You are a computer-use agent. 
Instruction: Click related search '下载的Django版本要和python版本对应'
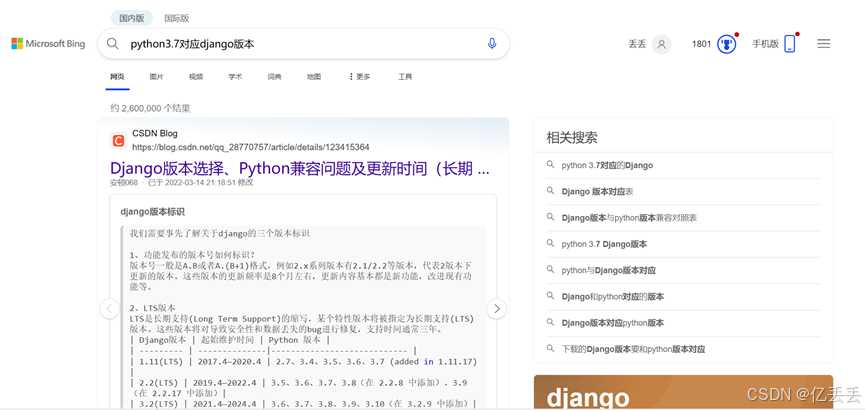coord(633,349)
